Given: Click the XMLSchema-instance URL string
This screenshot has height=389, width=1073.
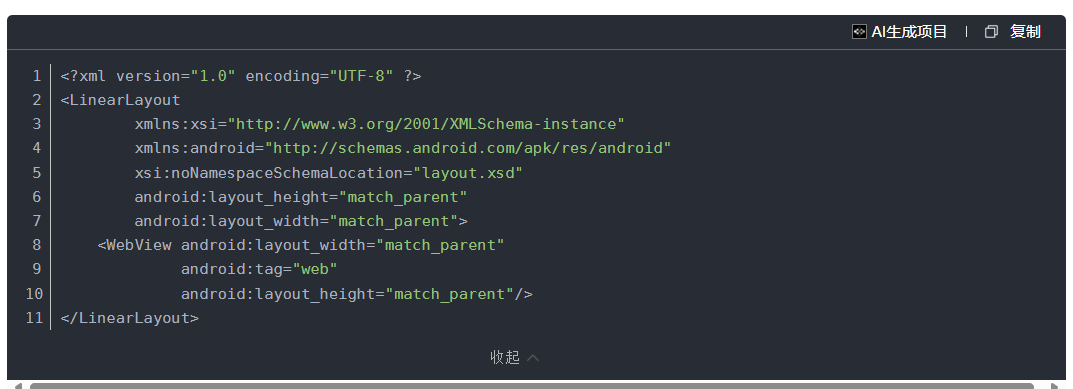Looking at the screenshot, I should click(427, 124).
